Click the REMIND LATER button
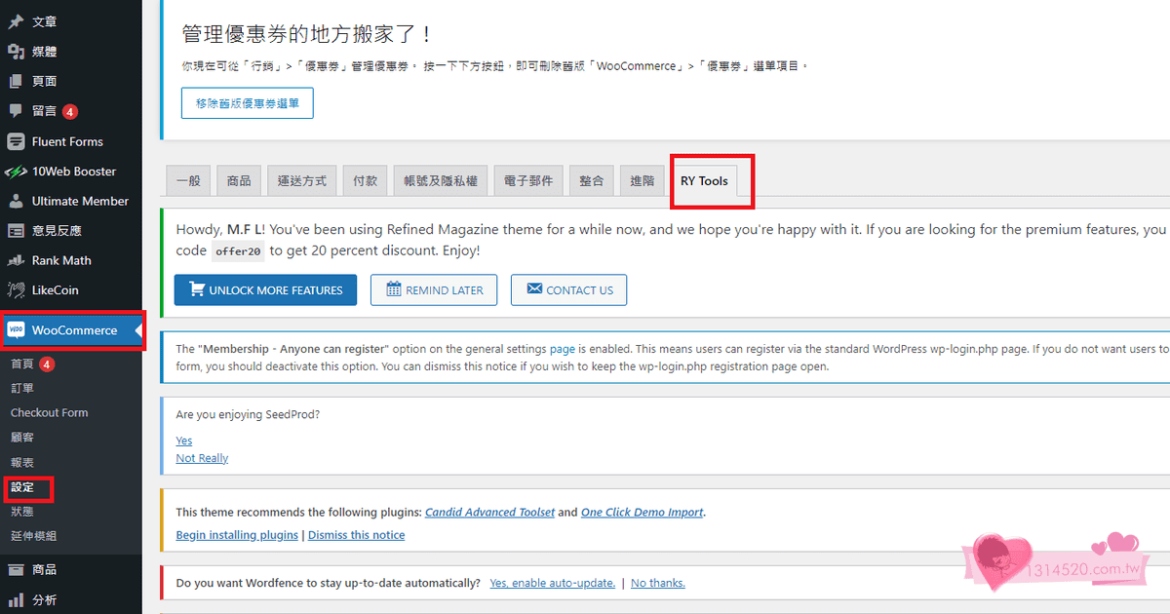 tap(433, 290)
